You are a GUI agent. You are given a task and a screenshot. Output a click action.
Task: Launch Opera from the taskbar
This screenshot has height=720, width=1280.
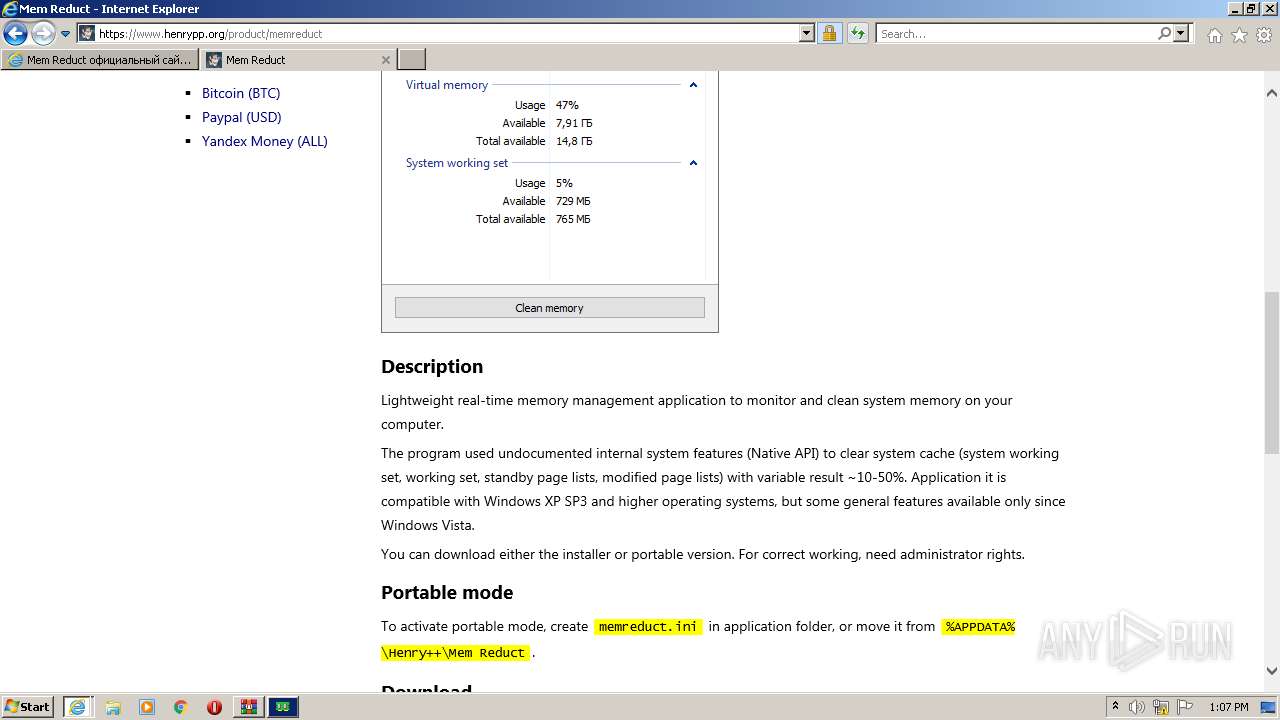[x=215, y=707]
